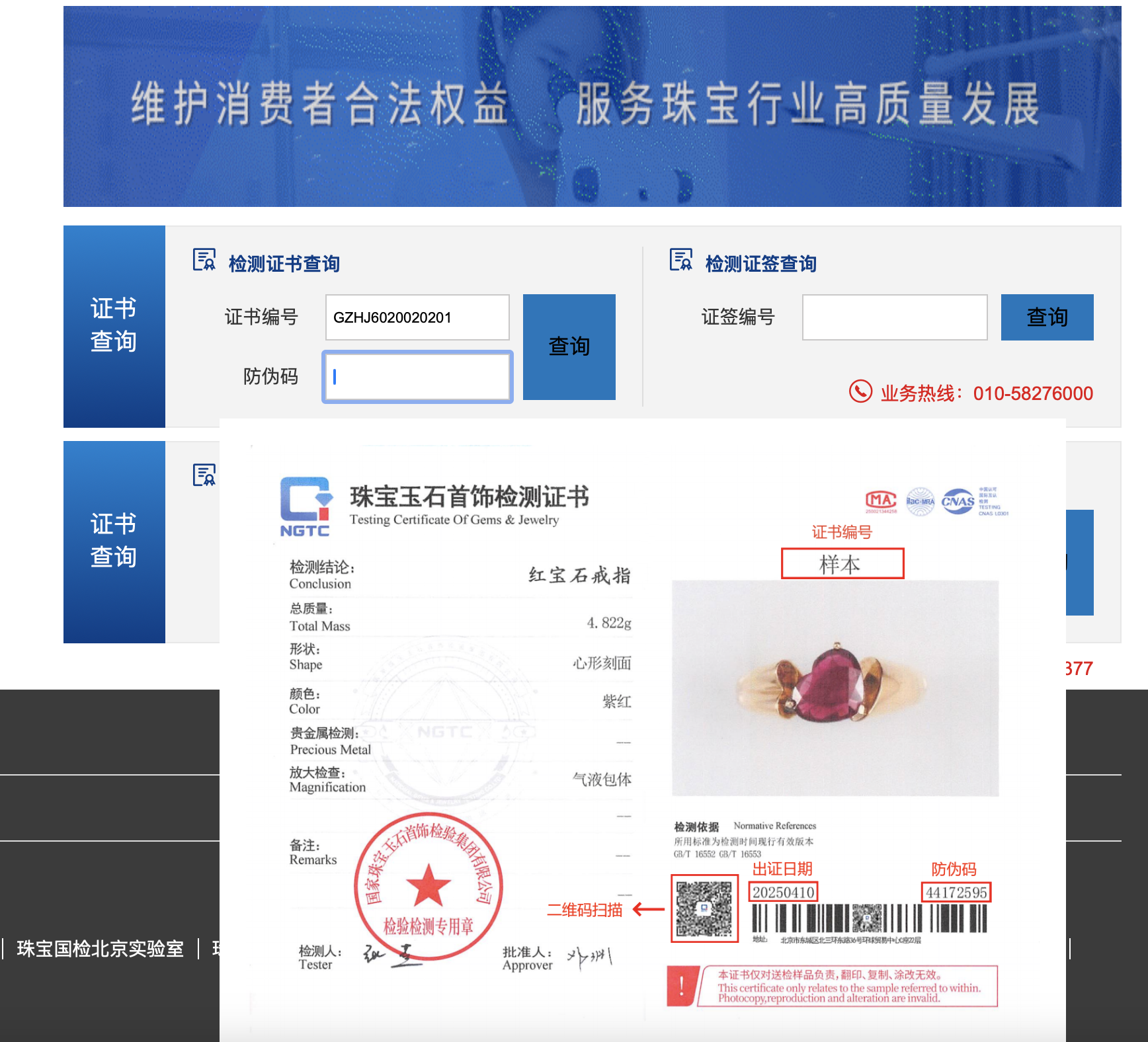Open the 珠宝国检北京实验室 footer link
Image resolution: width=1148 pixels, height=1042 pixels.
[100, 949]
